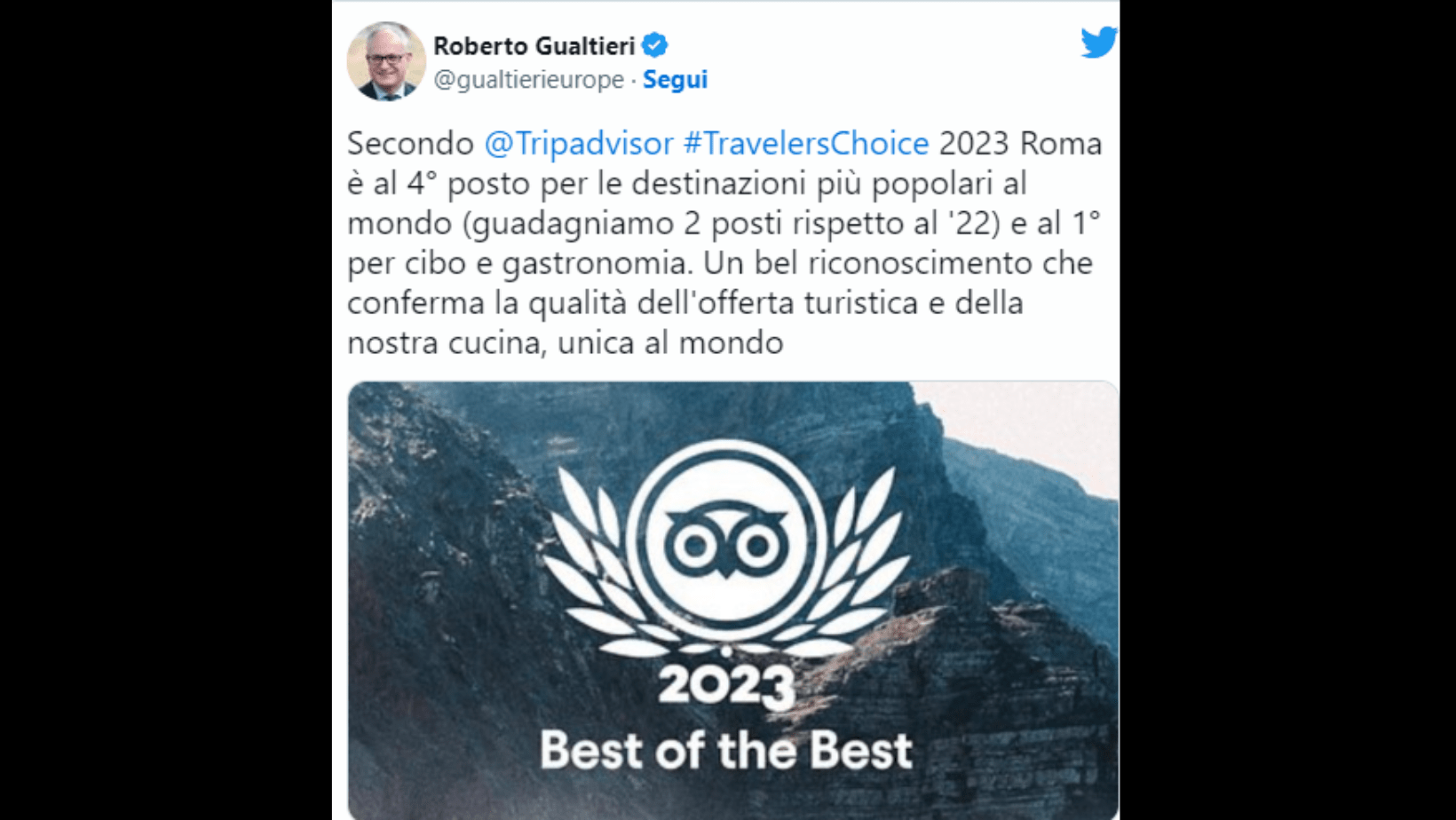Open the Twitter bird logo
Viewport: 1456px width, 820px height.
pos(1099,42)
